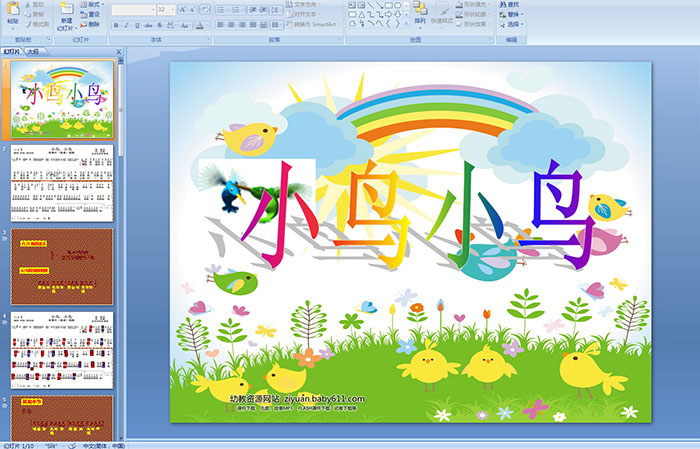Open the Align Text (对齐文本) dropdown
Viewport: 700px width, 449px height.
tap(304, 14)
